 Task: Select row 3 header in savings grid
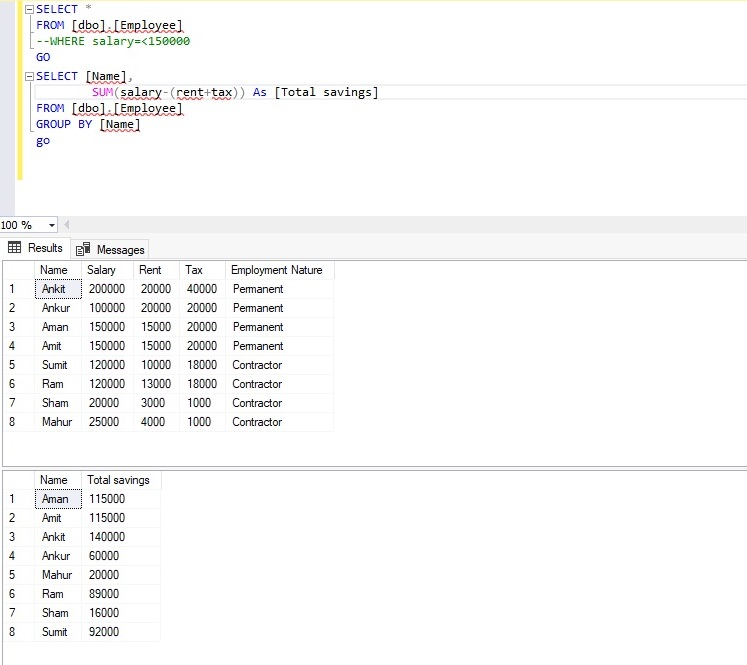[19, 537]
